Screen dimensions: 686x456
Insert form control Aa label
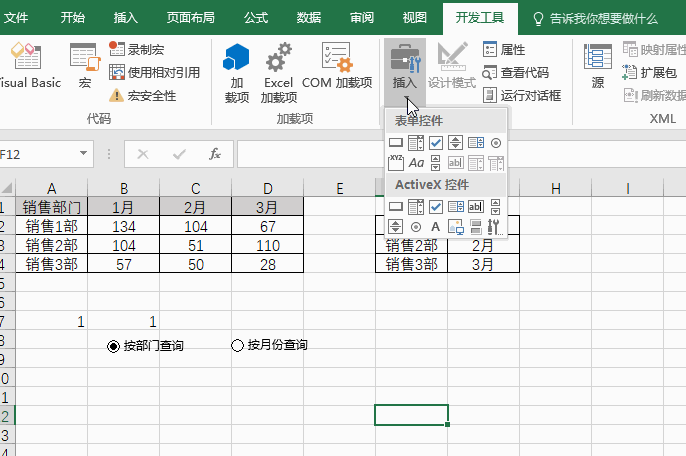(x=416, y=163)
